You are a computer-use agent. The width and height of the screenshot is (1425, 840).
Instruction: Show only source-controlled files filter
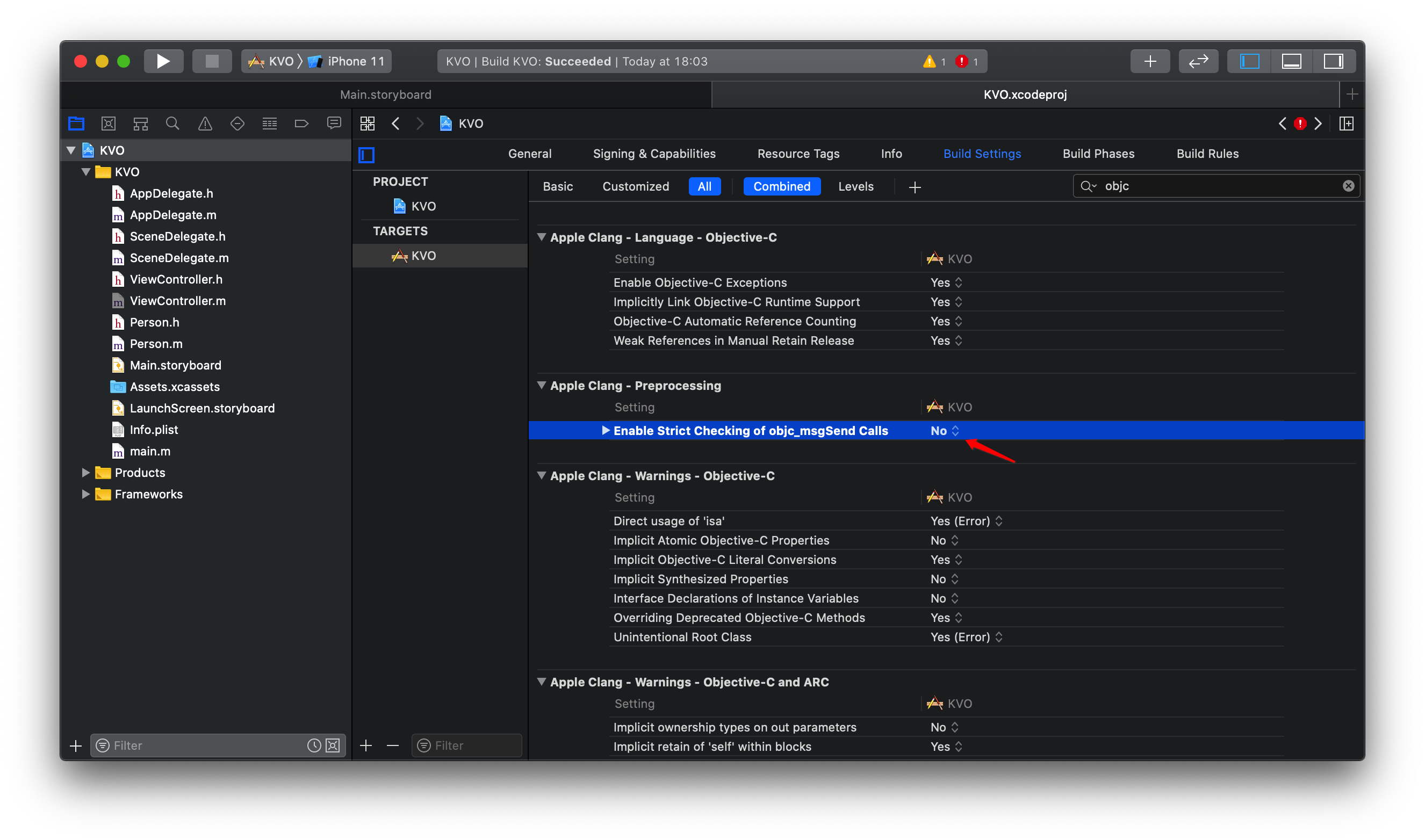[x=333, y=745]
